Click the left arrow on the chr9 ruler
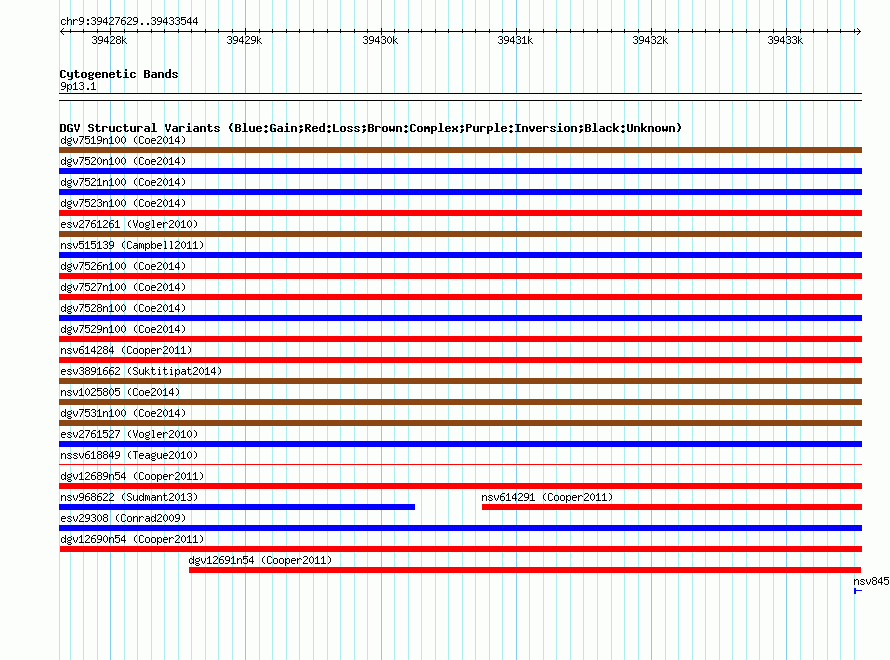This screenshot has height=660, width=890. 62,32
